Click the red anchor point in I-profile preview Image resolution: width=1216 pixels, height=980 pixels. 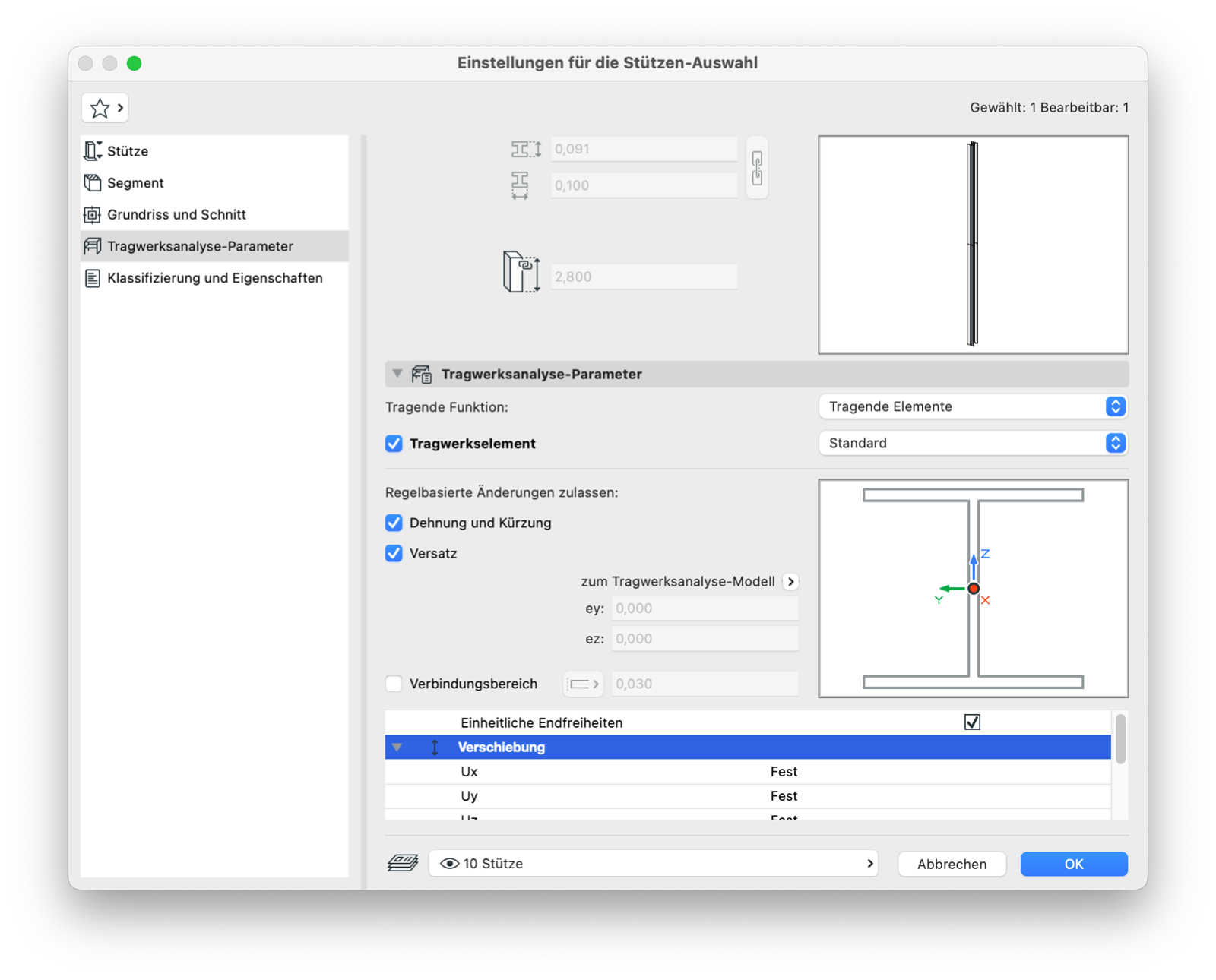point(974,589)
